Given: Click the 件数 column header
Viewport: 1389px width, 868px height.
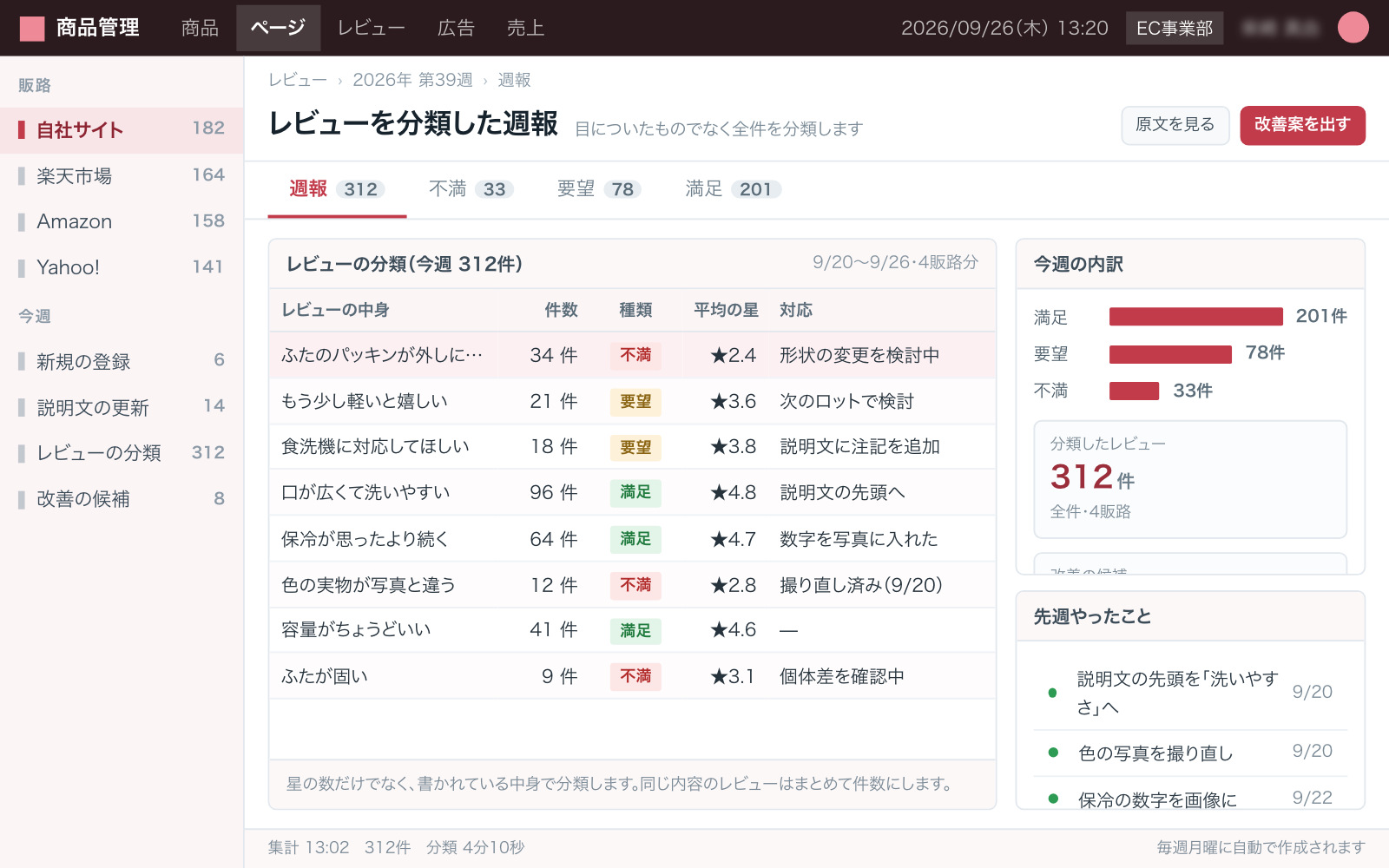Looking at the screenshot, I should [x=561, y=310].
